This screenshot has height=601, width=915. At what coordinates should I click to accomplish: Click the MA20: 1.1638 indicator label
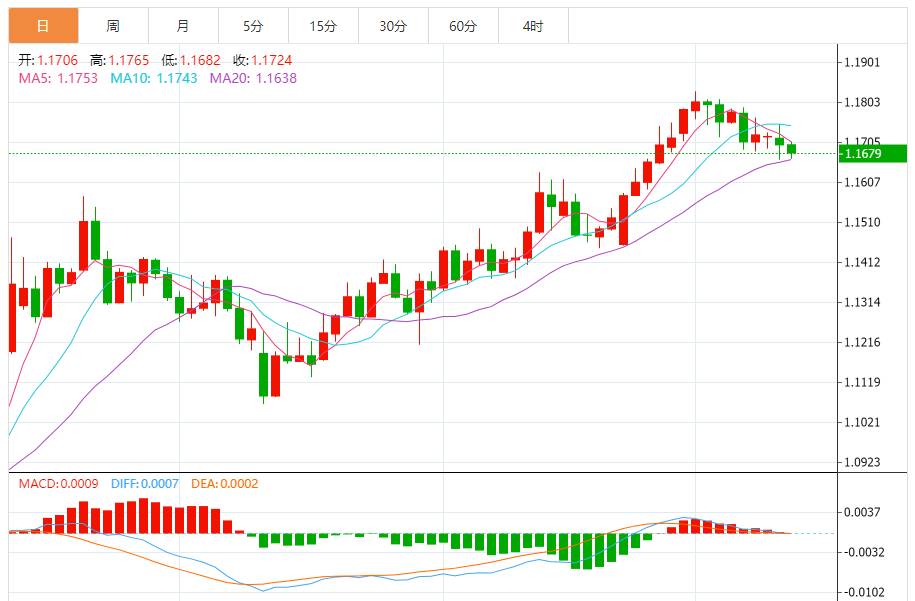[253, 78]
